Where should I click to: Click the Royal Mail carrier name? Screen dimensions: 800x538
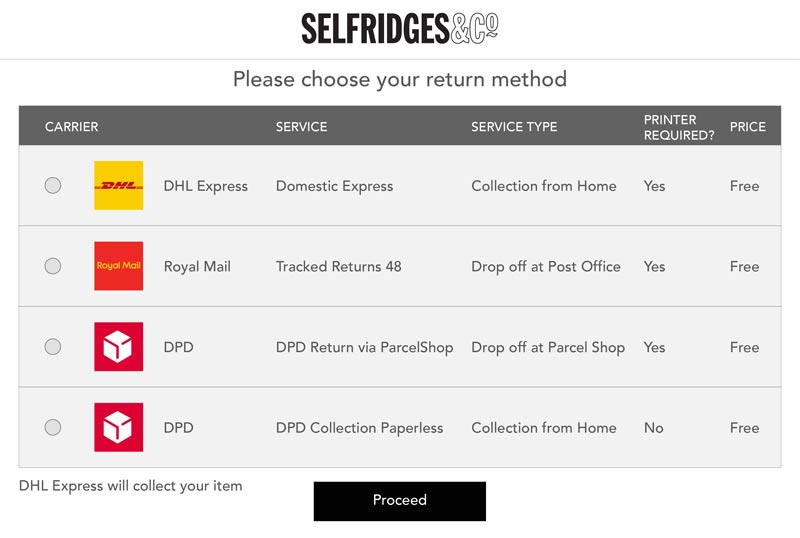(197, 267)
